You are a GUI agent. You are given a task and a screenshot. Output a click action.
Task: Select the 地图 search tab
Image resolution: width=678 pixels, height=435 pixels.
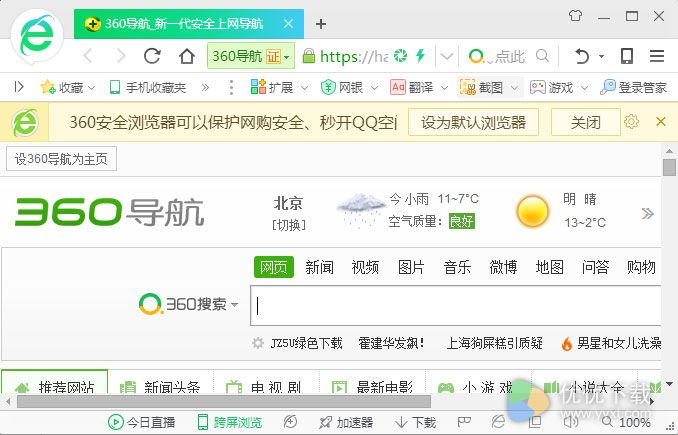549,267
